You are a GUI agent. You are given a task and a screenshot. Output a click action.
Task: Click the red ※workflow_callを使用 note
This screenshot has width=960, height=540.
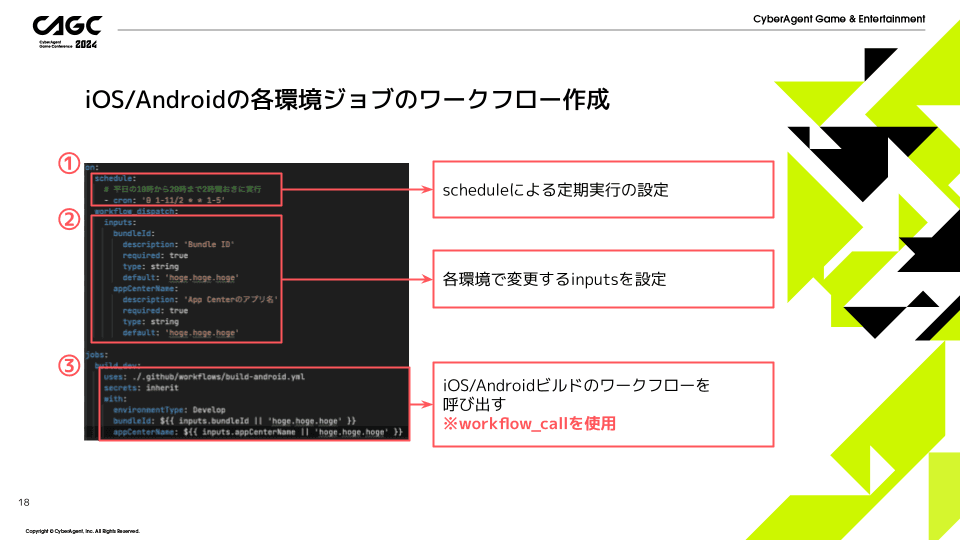529,424
